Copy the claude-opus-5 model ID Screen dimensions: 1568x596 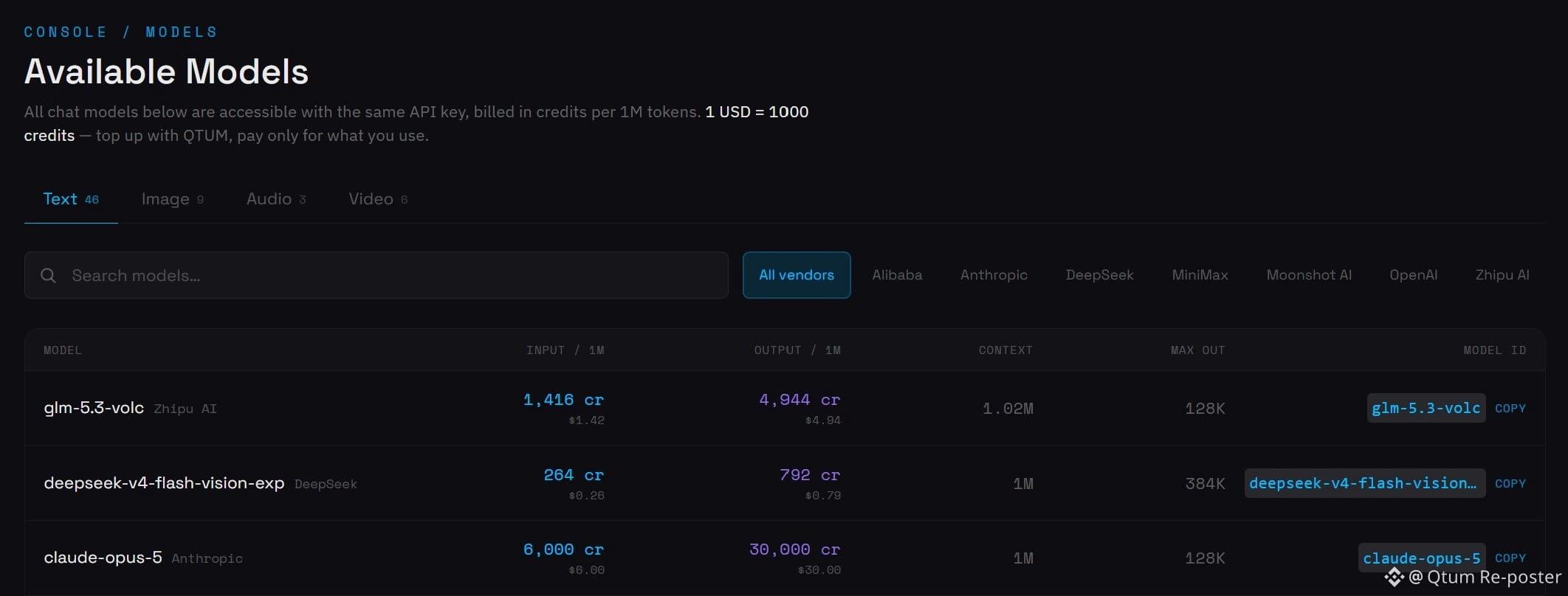click(x=1510, y=558)
